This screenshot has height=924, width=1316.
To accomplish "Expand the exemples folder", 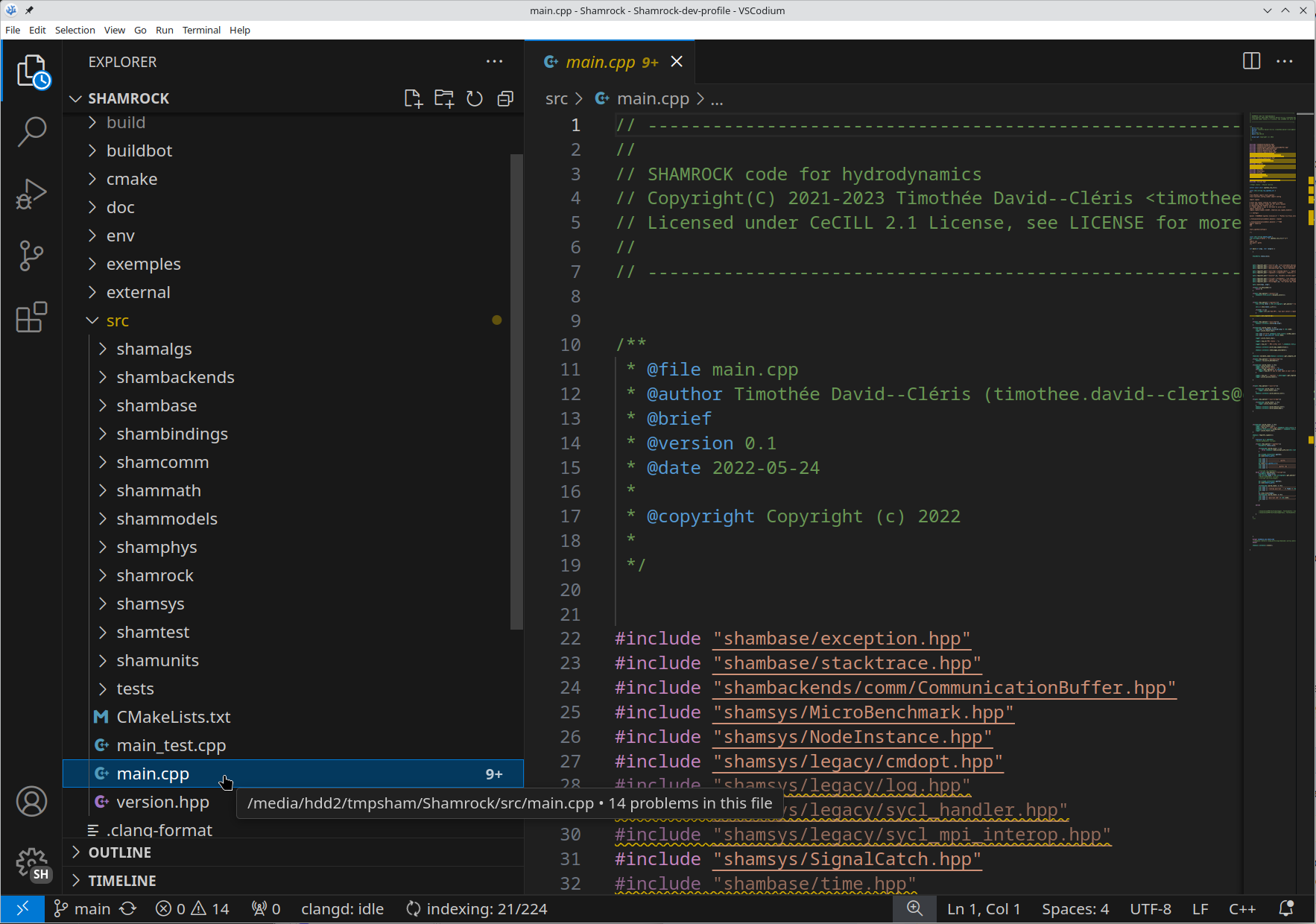I will (294, 264).
